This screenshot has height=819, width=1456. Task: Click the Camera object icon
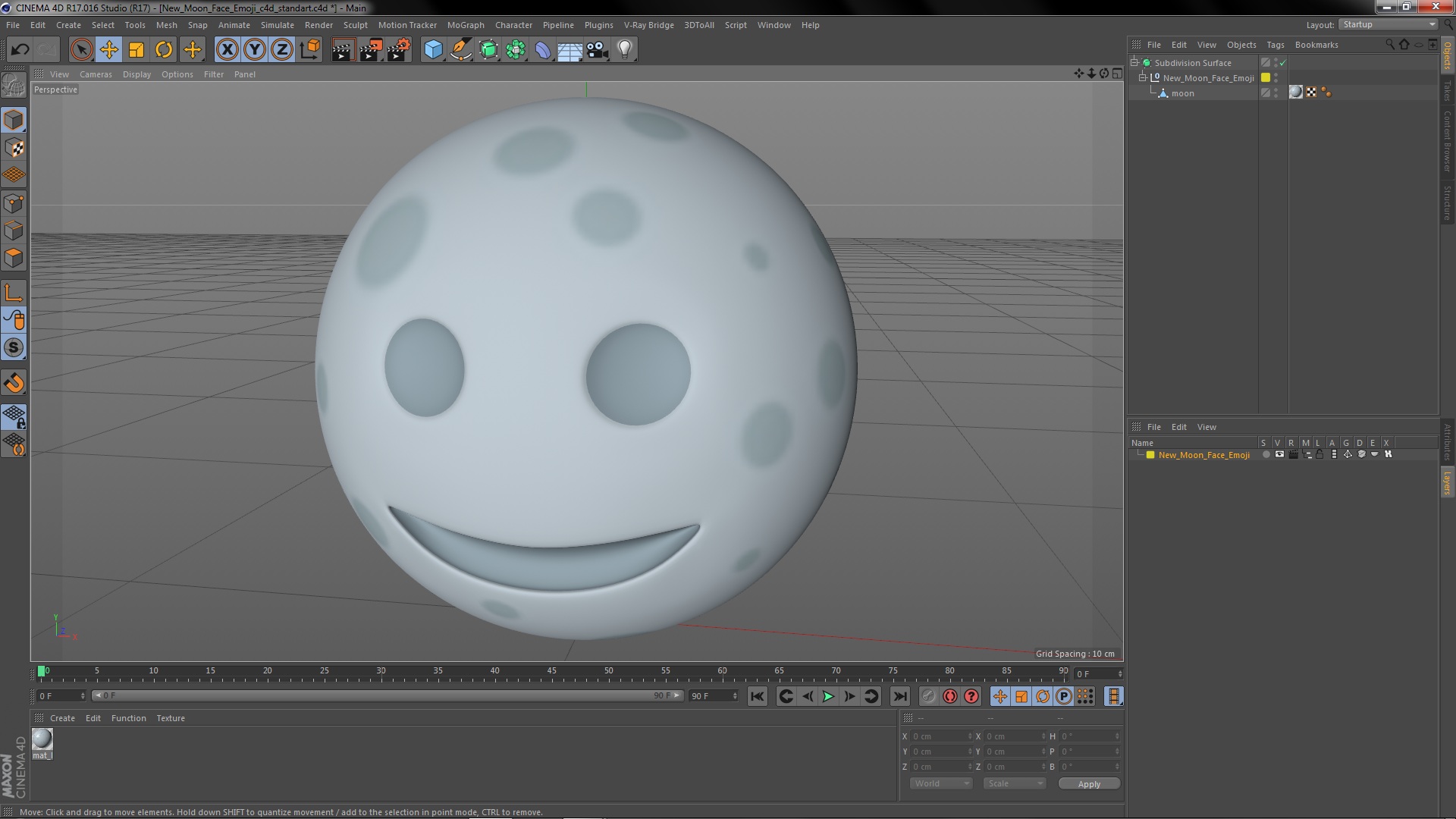click(597, 50)
